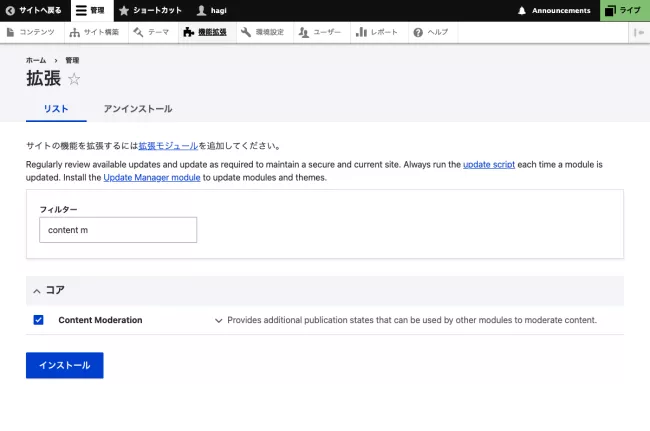The height and width of the screenshot is (431, 650).
Task: Click the ライブ workspace label
Action: 630,10
